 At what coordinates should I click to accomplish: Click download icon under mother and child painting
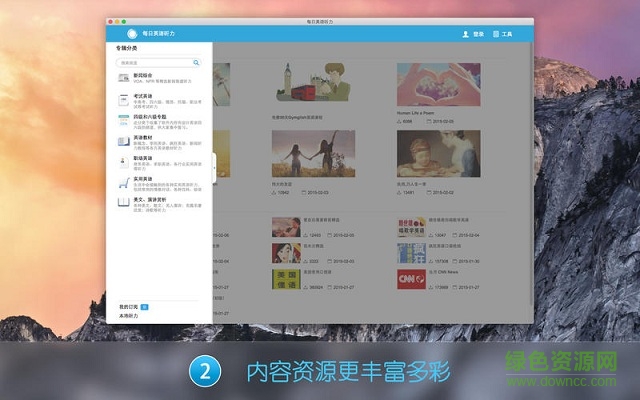399,192
